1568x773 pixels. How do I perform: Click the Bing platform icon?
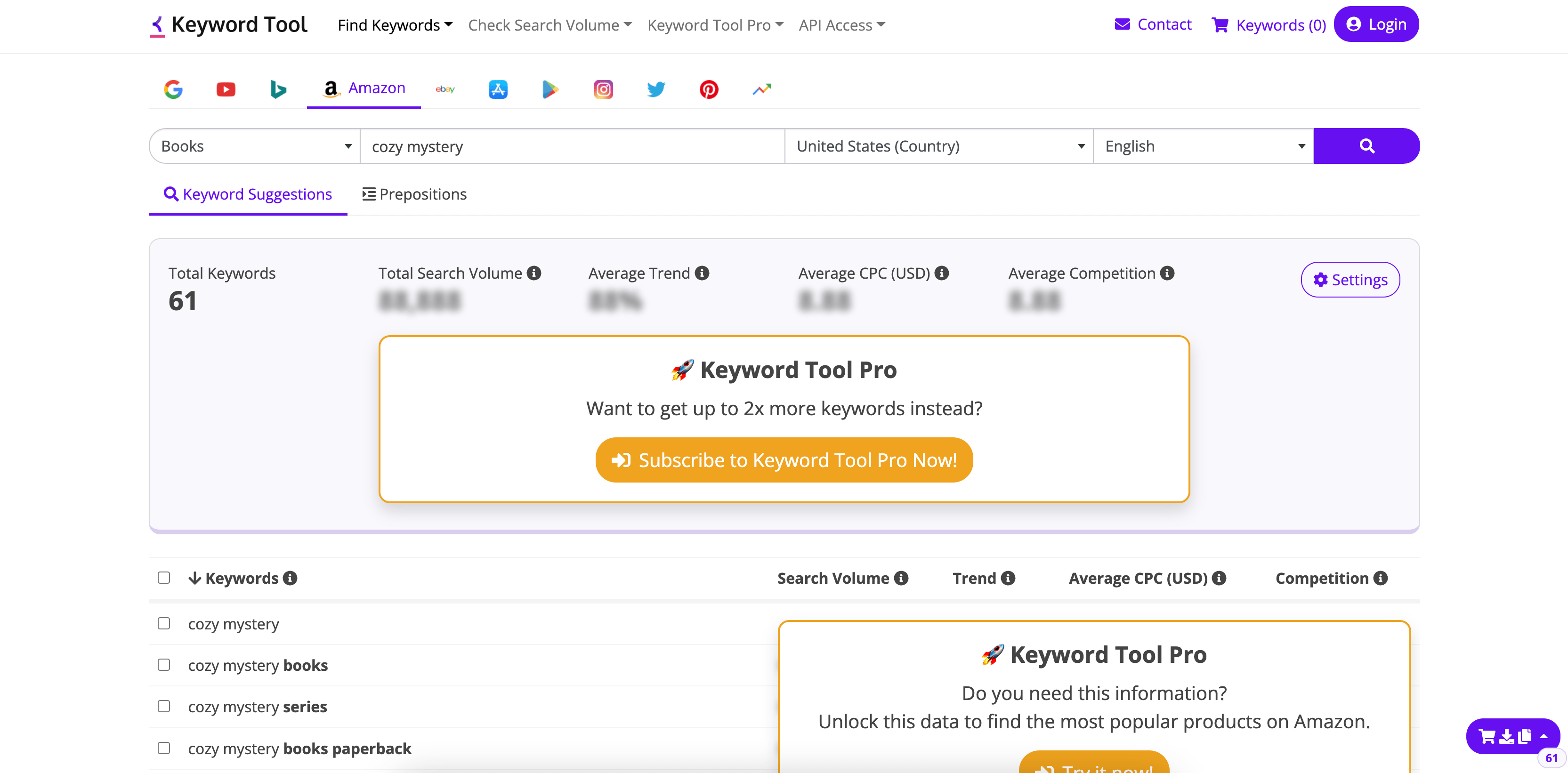[280, 88]
